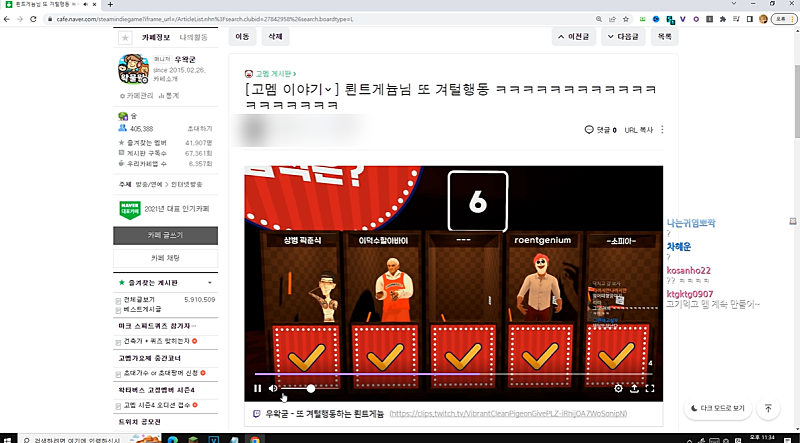Open the post's three-dot more menu
Screen dimensions: 800x443
662,130
